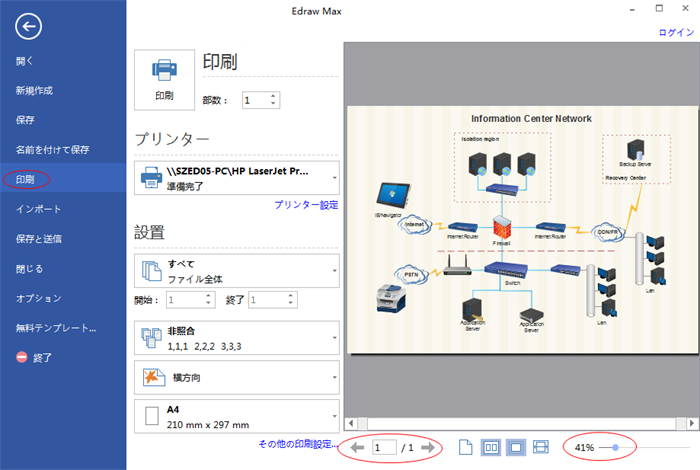
Task: Click the プリンター設定 link
Action: [306, 205]
